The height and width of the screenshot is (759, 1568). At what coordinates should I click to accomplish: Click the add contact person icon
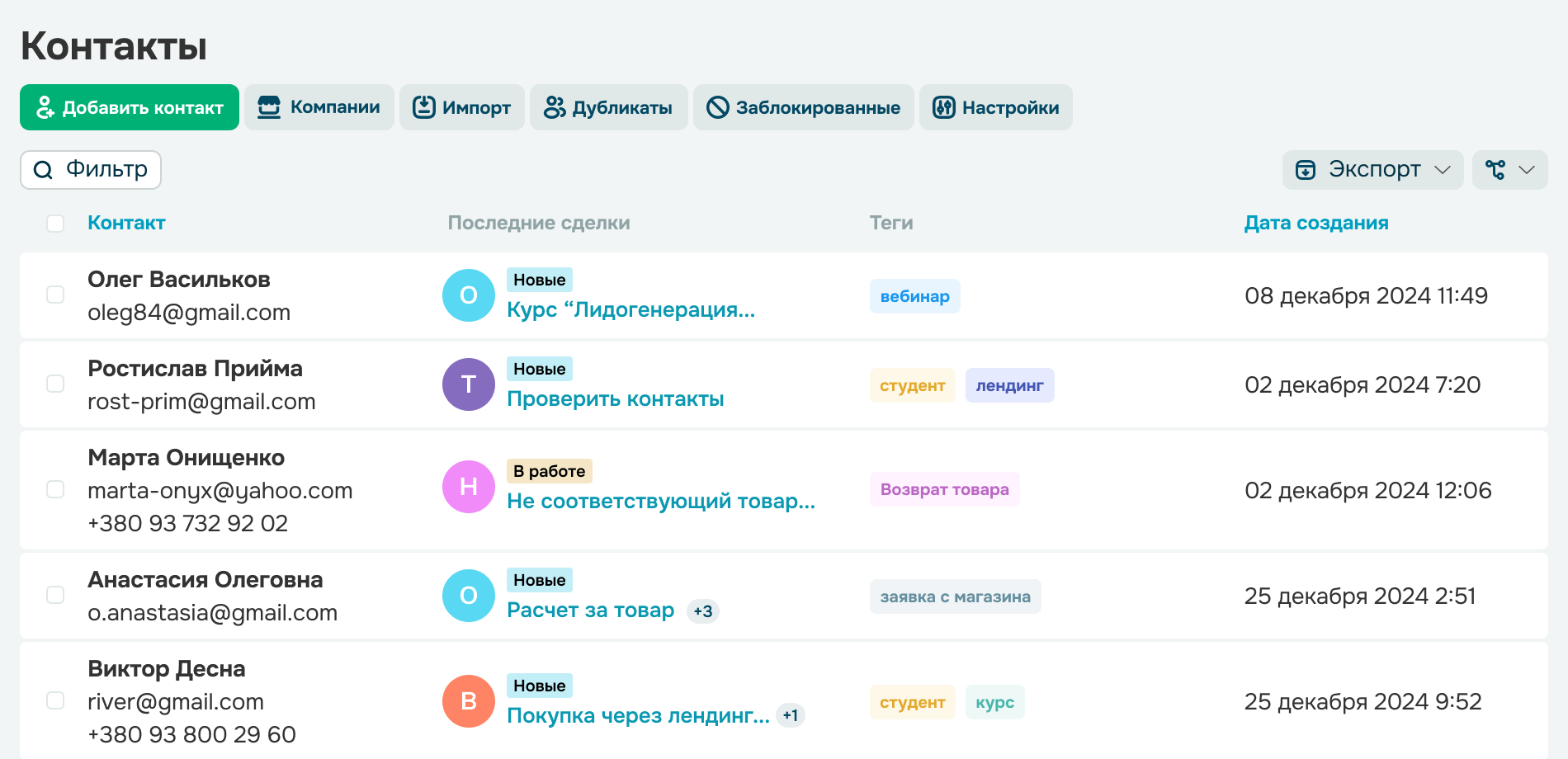(45, 107)
